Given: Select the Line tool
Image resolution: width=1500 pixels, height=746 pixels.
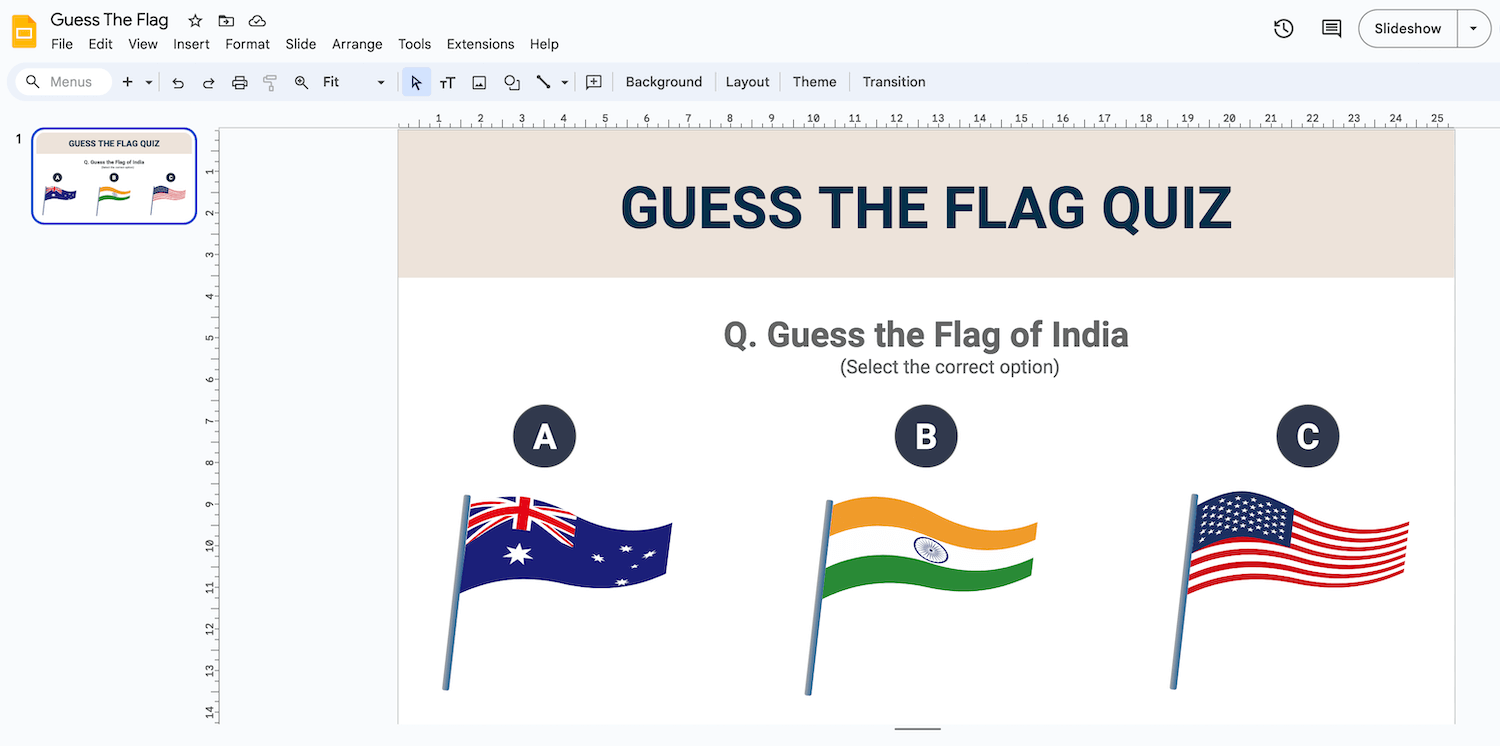Looking at the screenshot, I should (543, 82).
